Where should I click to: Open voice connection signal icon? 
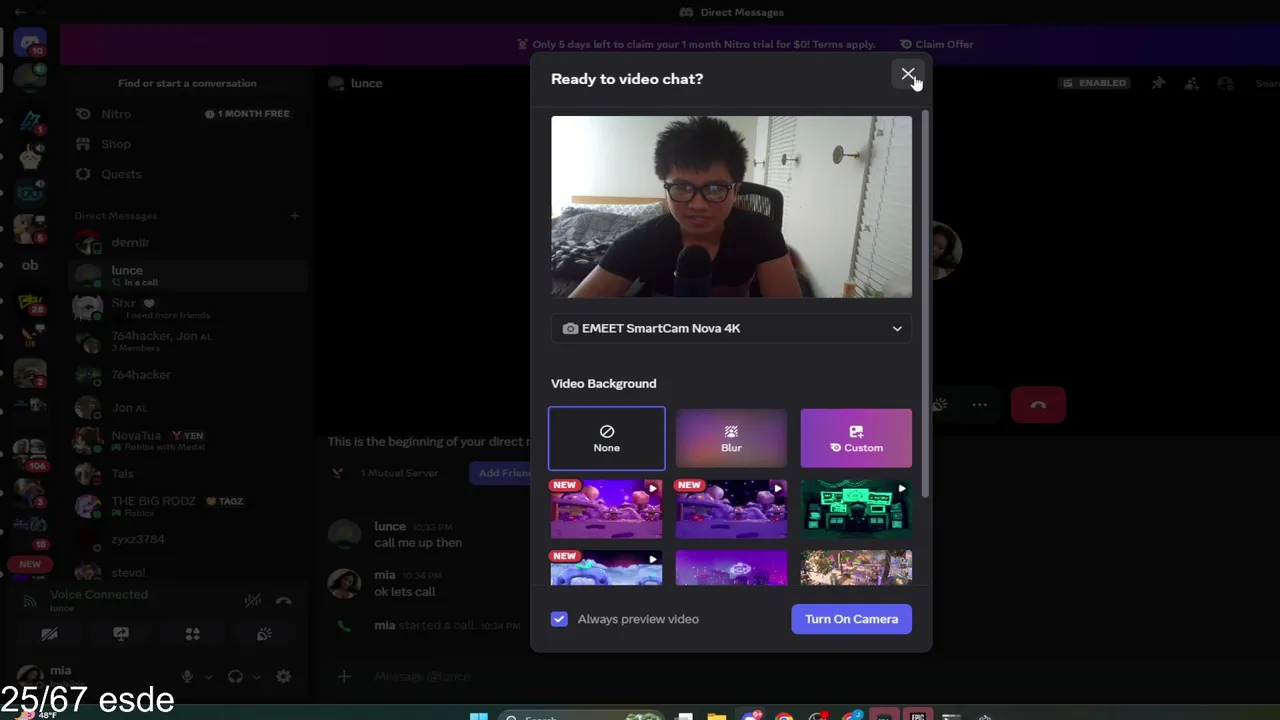point(30,601)
